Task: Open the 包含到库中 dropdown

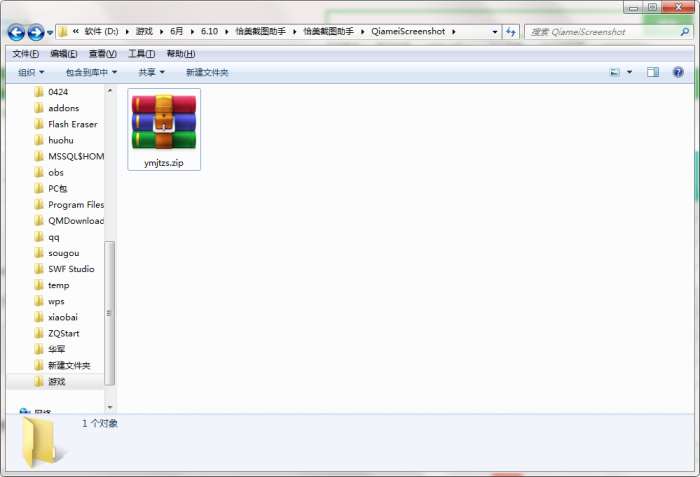Action: click(x=91, y=72)
